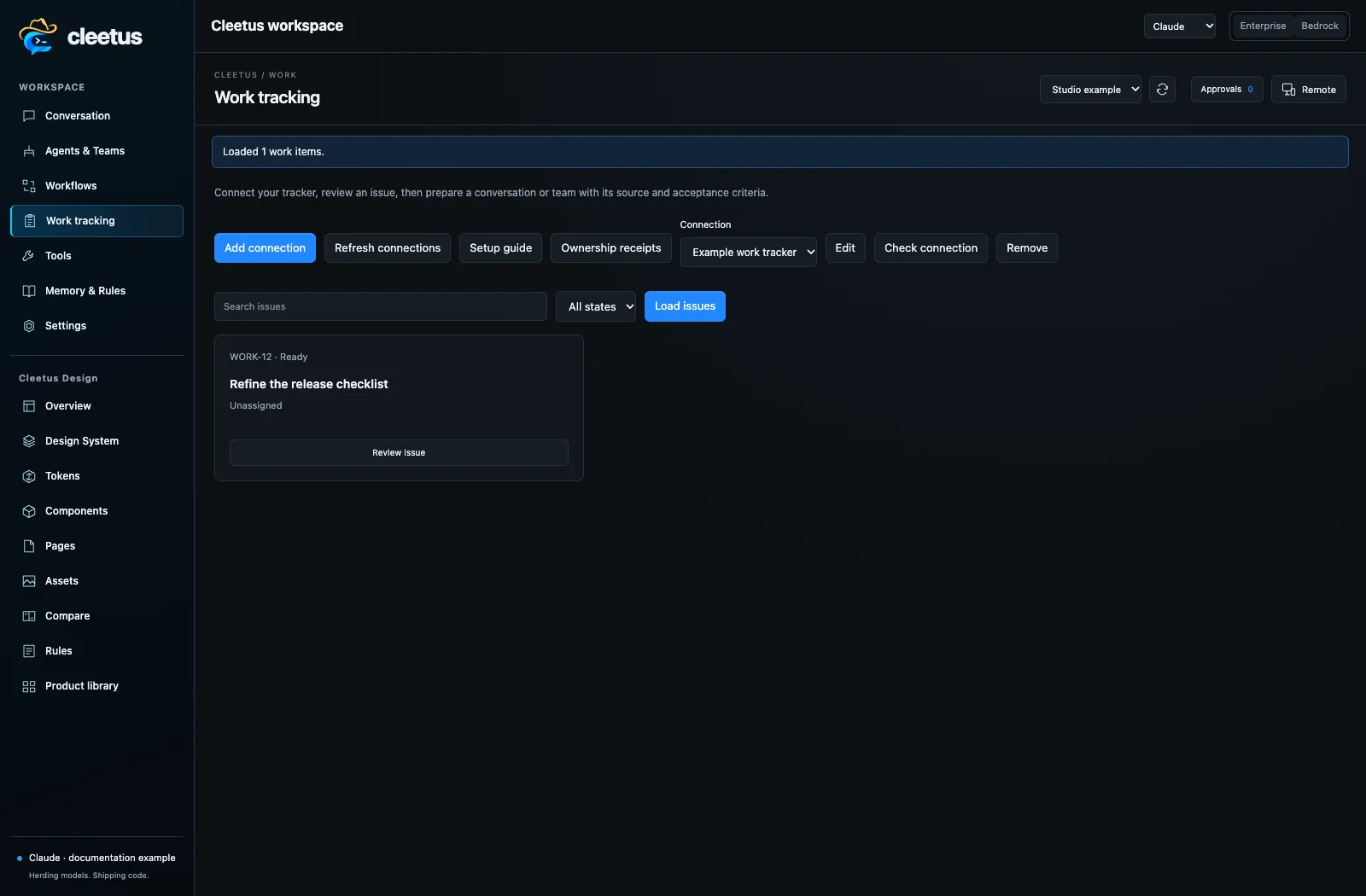Viewport: 1366px width, 896px height.
Task: Open Ownership receipts
Action: 611,248
